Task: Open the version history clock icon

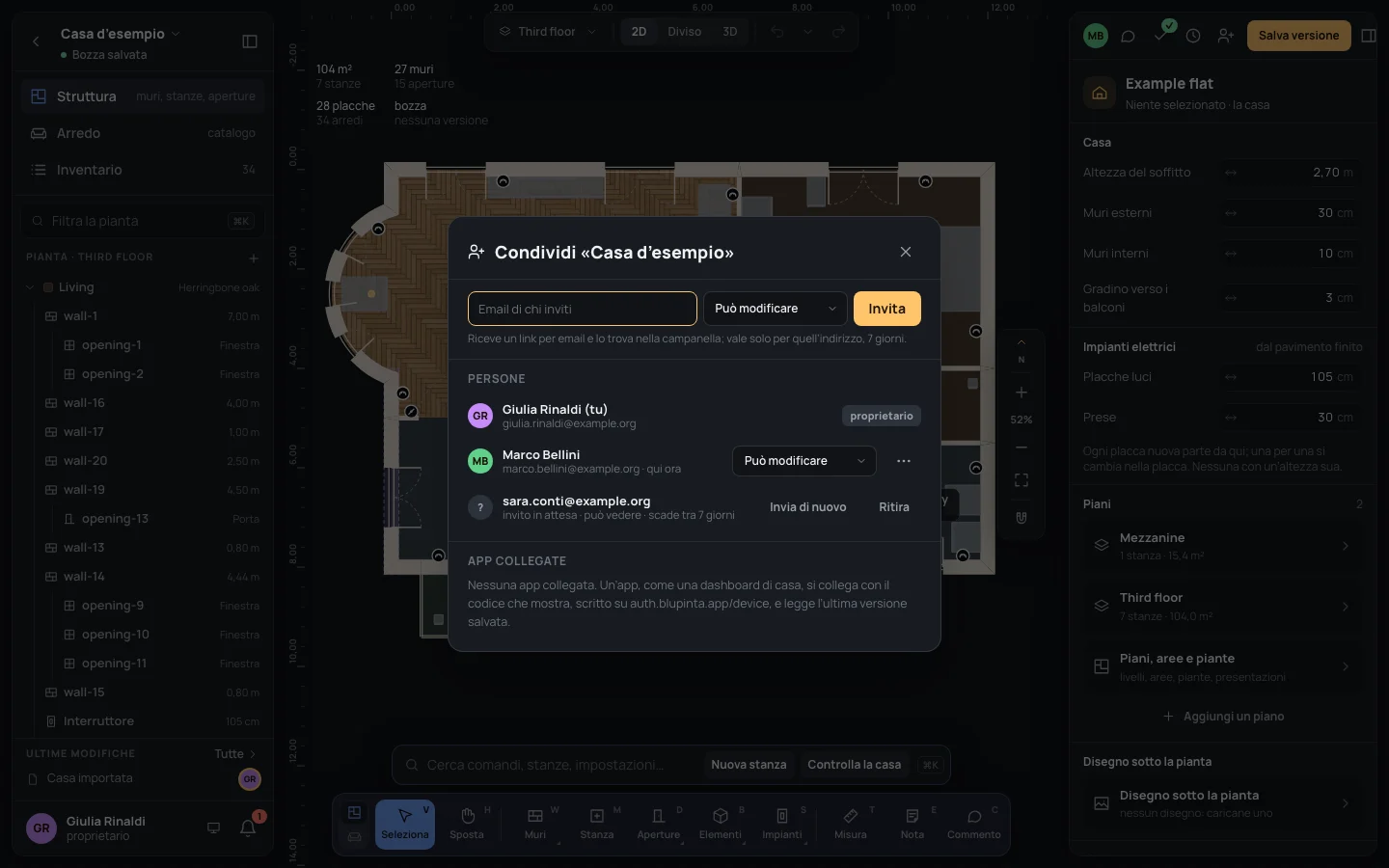Action: click(1193, 36)
